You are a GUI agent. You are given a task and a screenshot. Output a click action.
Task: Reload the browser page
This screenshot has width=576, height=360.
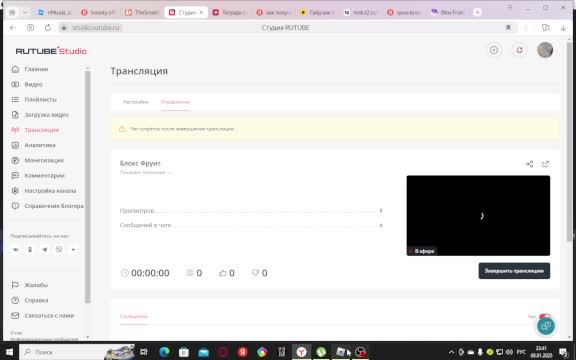(48, 28)
